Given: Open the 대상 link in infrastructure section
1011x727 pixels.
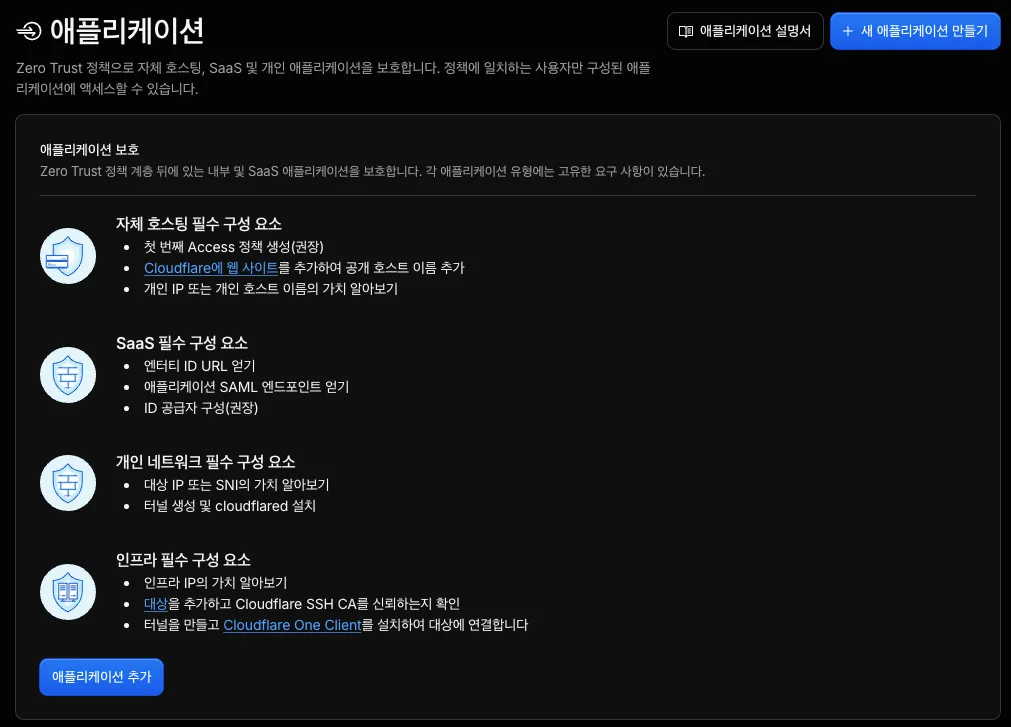Looking at the screenshot, I should pyautogui.click(x=155, y=604).
